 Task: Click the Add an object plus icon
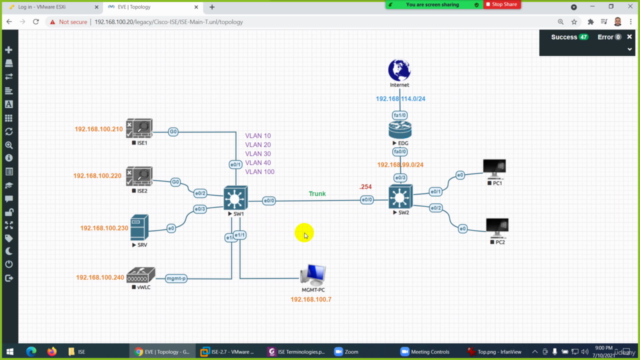coord(9,50)
